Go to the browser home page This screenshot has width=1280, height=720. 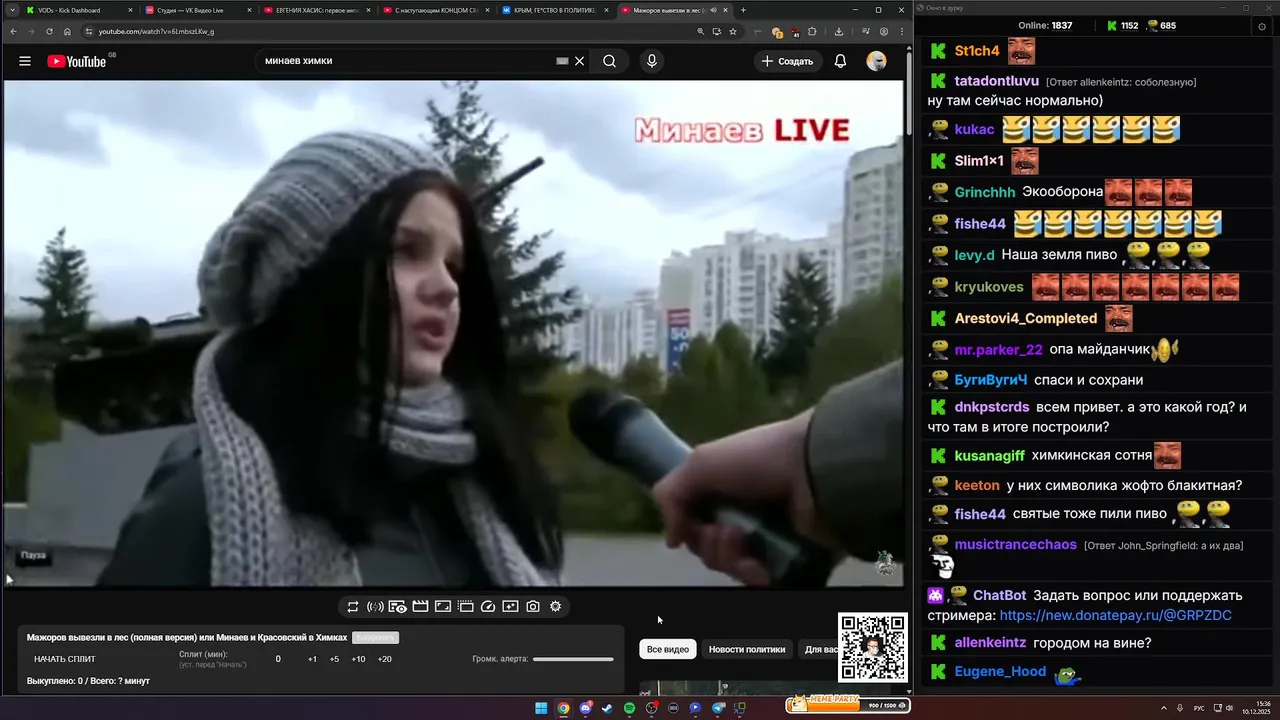pyautogui.click(x=69, y=31)
